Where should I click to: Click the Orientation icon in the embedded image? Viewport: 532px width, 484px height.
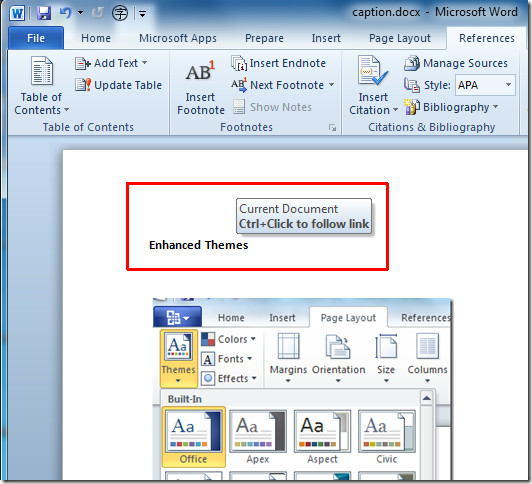(x=338, y=347)
